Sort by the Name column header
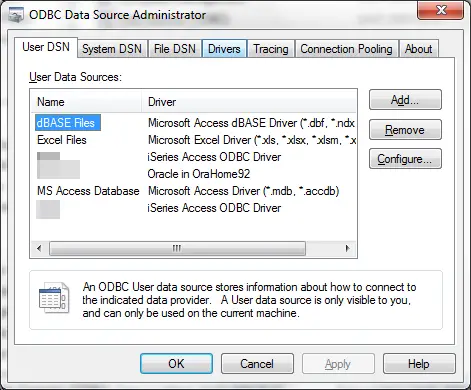Viewport: 471px width, 390px height. pyautogui.click(x=86, y=102)
